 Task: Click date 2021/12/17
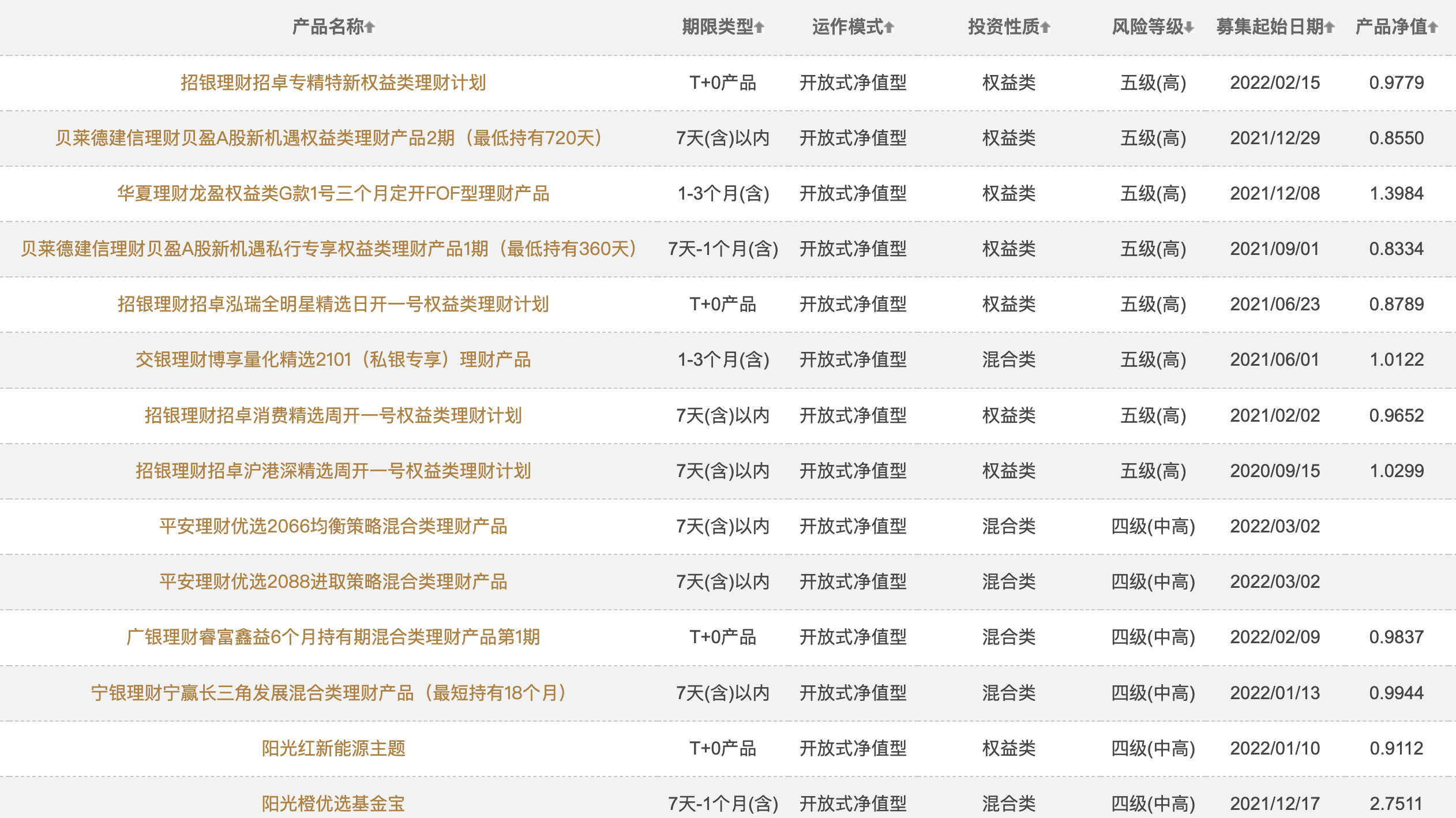pyautogui.click(x=1275, y=804)
